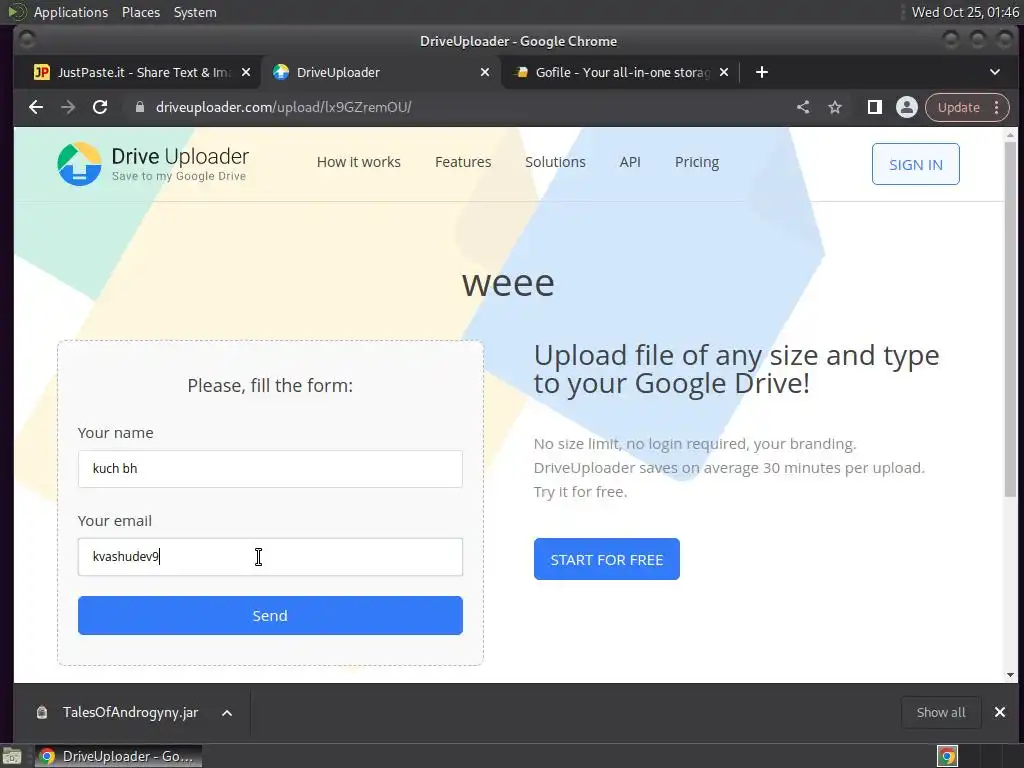Click the browser forward arrow

[68, 107]
